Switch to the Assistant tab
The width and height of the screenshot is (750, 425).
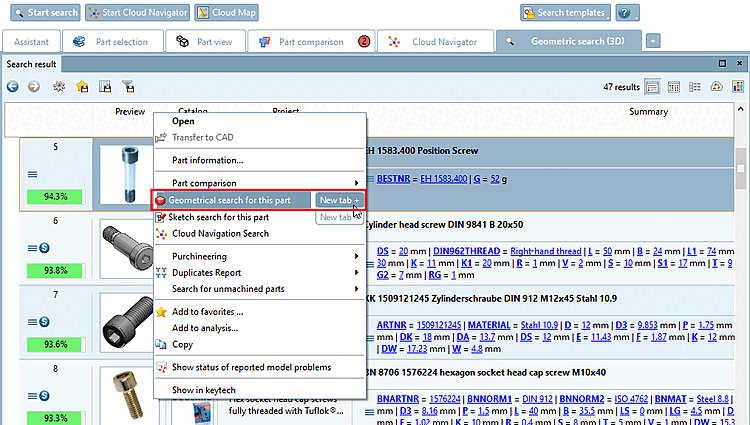click(32, 42)
